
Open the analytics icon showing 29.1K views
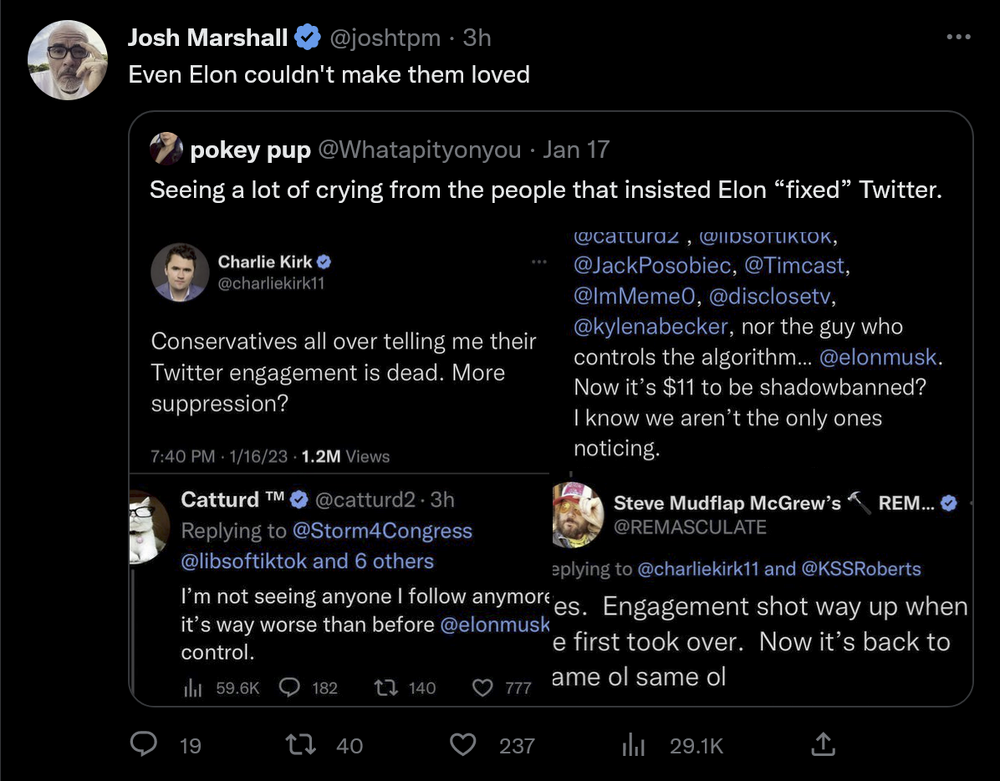point(634,744)
